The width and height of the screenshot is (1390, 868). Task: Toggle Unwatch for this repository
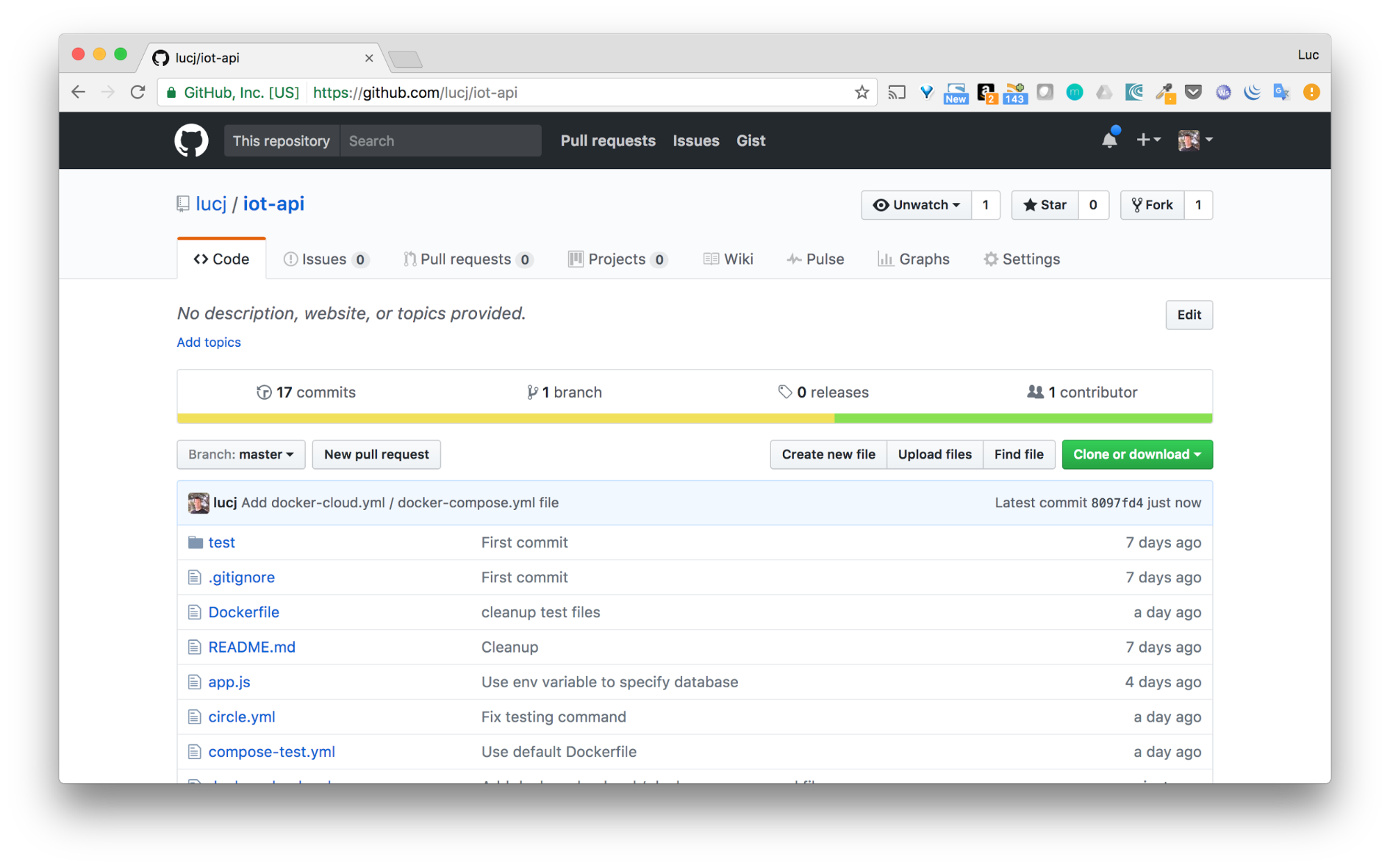click(916, 205)
